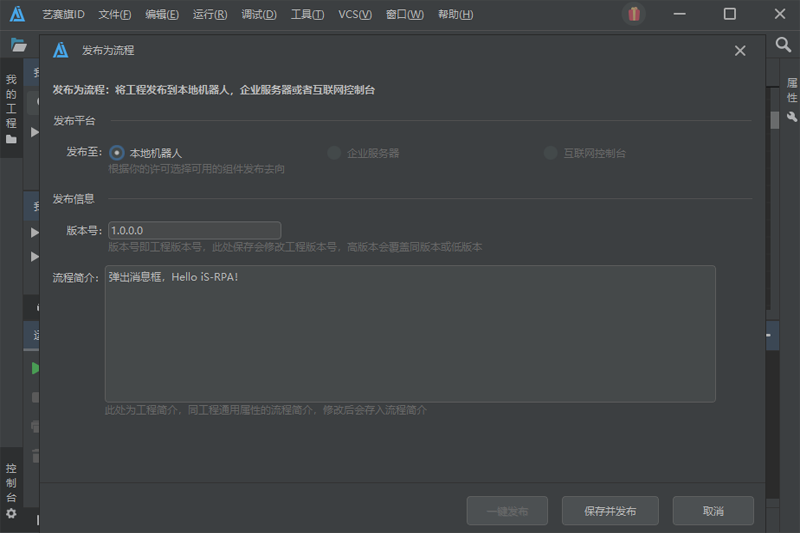
Task: Open the 调试(D) menu
Action: (x=259, y=14)
